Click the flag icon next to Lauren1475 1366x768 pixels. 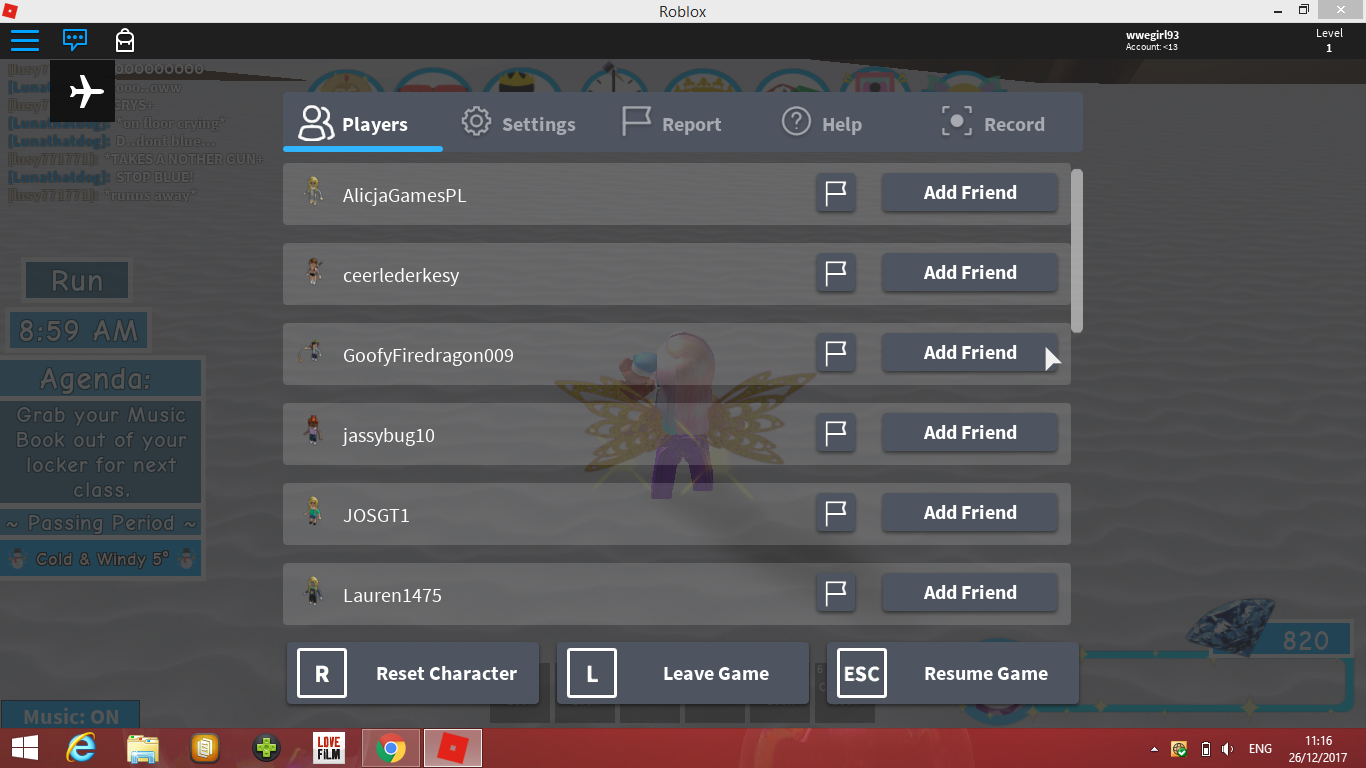click(836, 593)
